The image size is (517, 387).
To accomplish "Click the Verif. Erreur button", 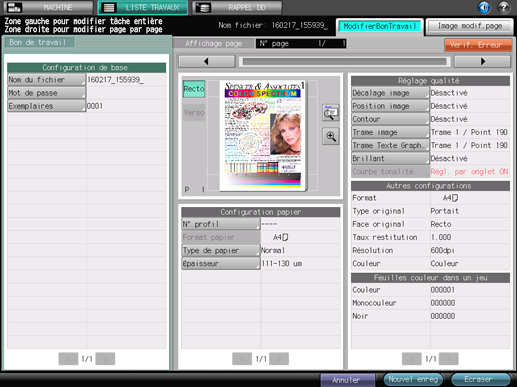I will pyautogui.click(x=478, y=45).
